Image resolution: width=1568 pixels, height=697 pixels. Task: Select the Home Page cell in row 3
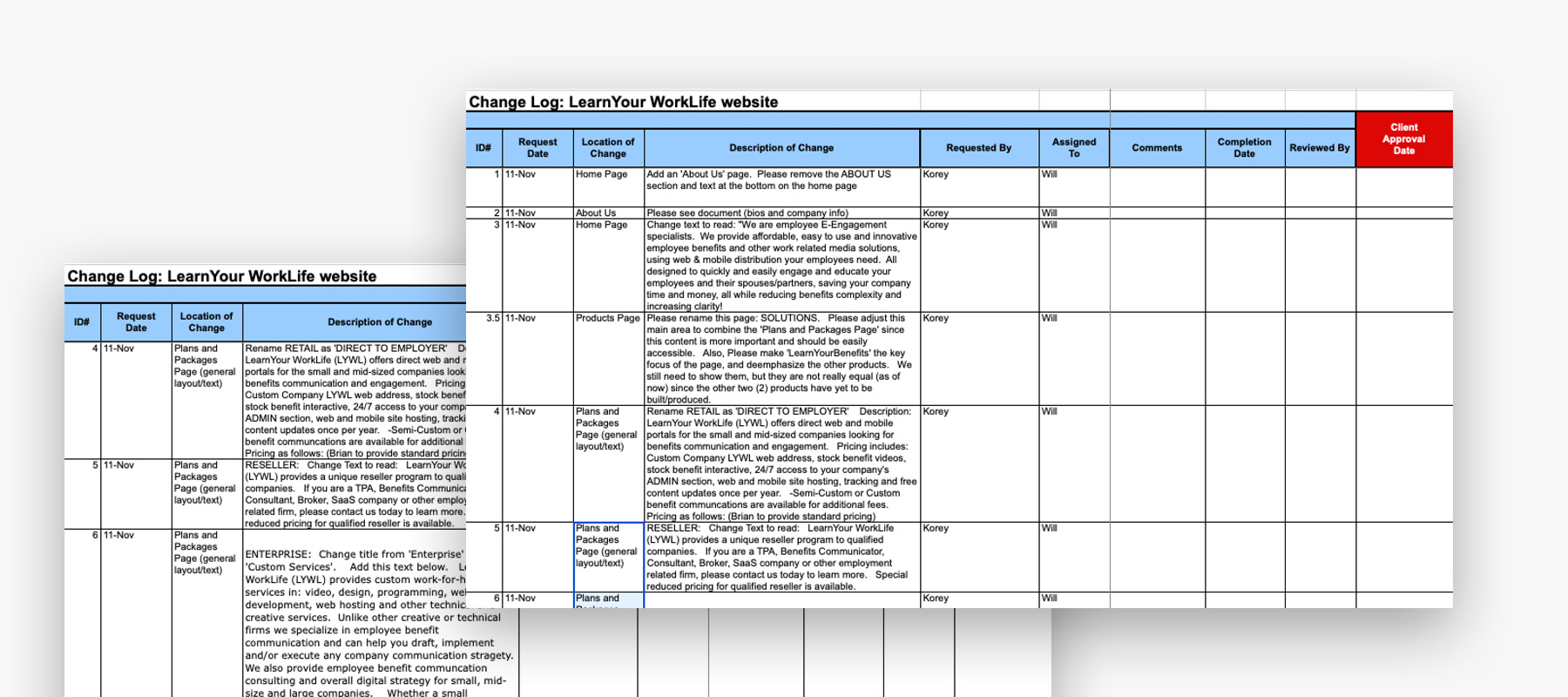tap(608, 265)
